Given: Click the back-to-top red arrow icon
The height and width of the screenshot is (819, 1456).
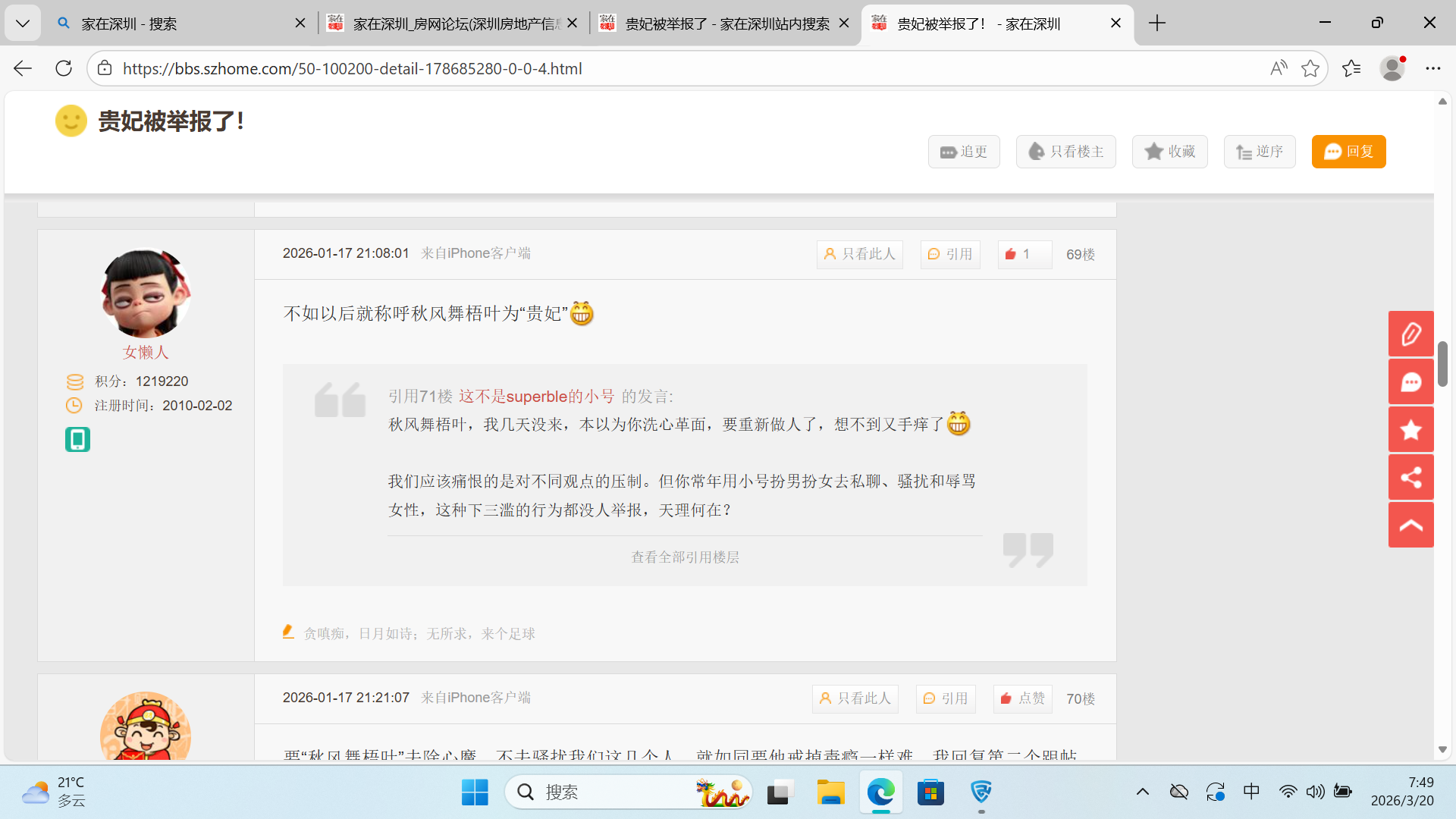Looking at the screenshot, I should pyautogui.click(x=1410, y=525).
